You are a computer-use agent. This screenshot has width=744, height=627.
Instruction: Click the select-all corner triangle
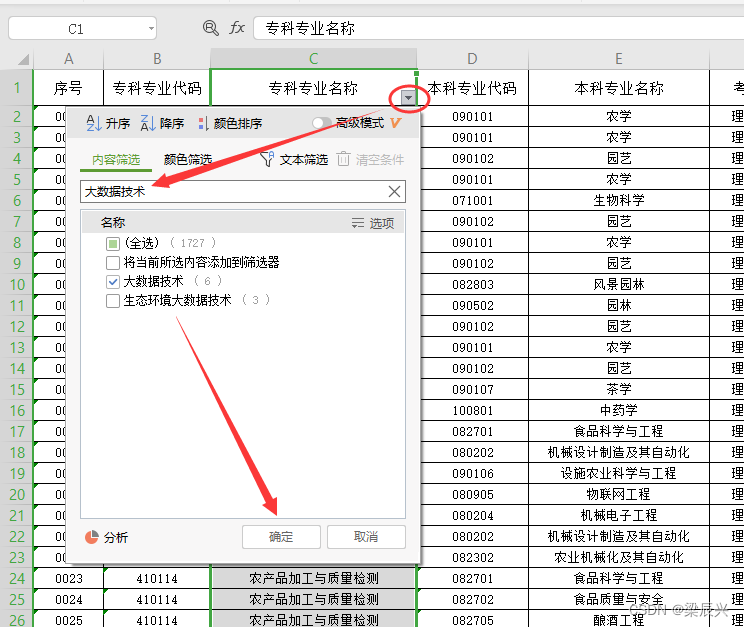tap(23, 59)
